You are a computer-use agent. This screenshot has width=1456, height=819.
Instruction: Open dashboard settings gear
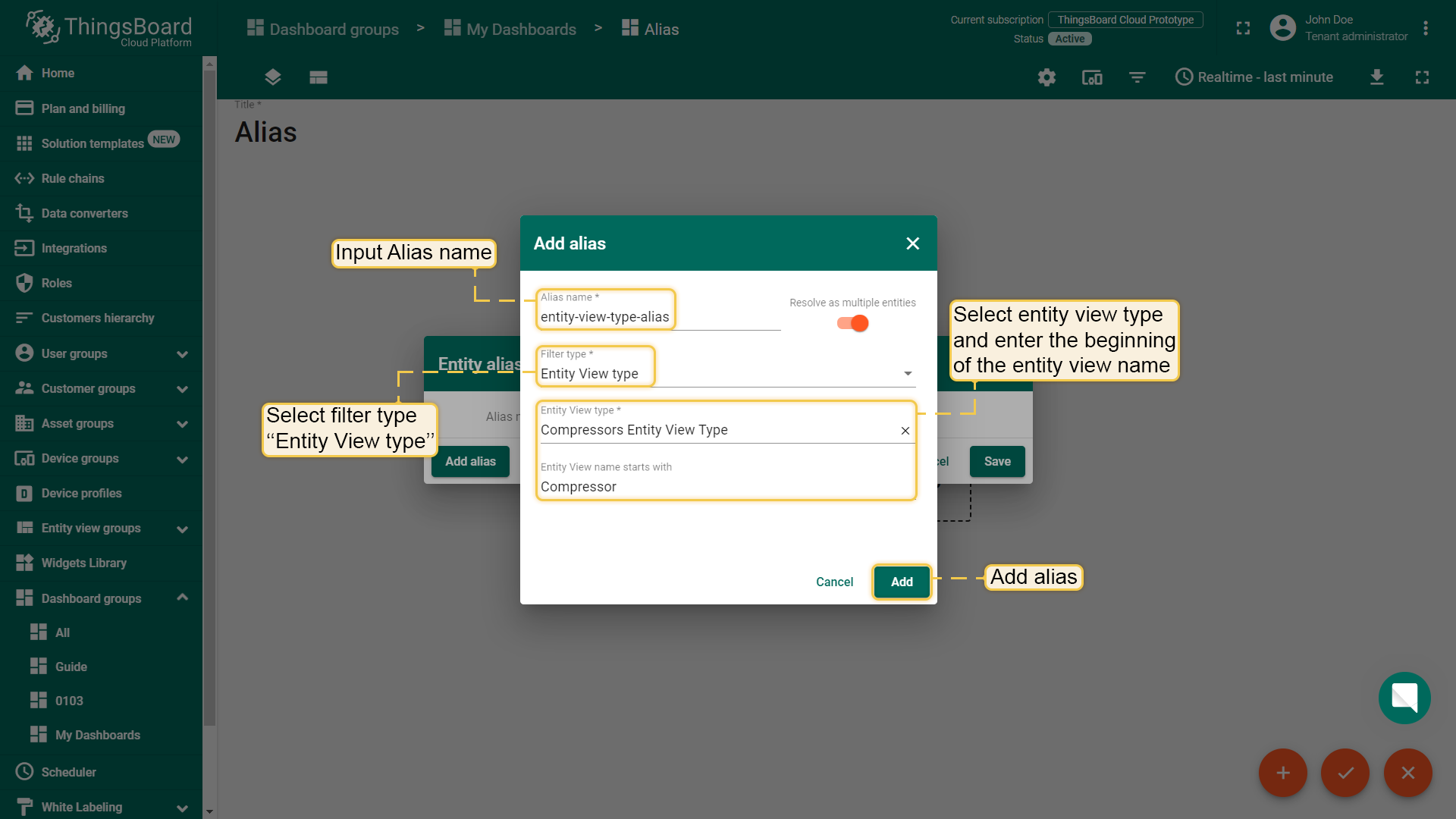(x=1046, y=77)
